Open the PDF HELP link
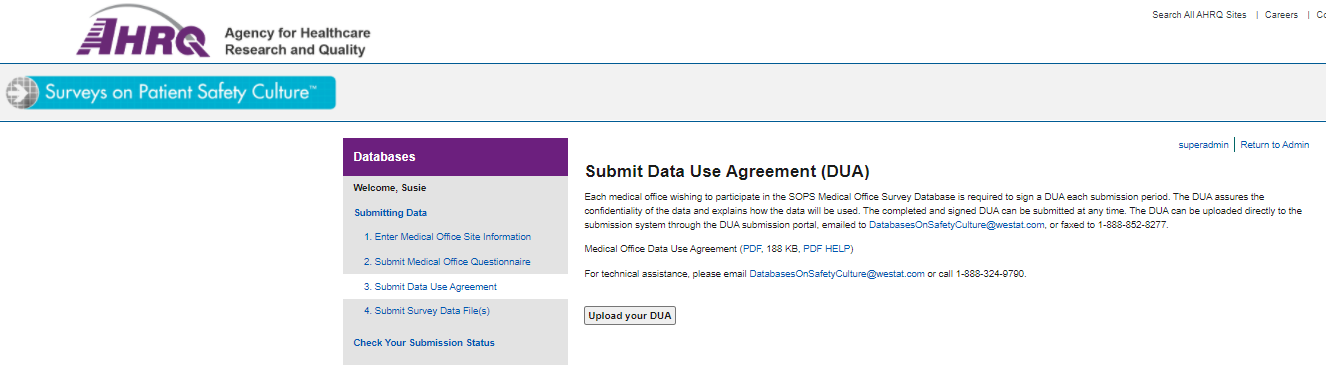This screenshot has height=365, width=1326. 828,248
